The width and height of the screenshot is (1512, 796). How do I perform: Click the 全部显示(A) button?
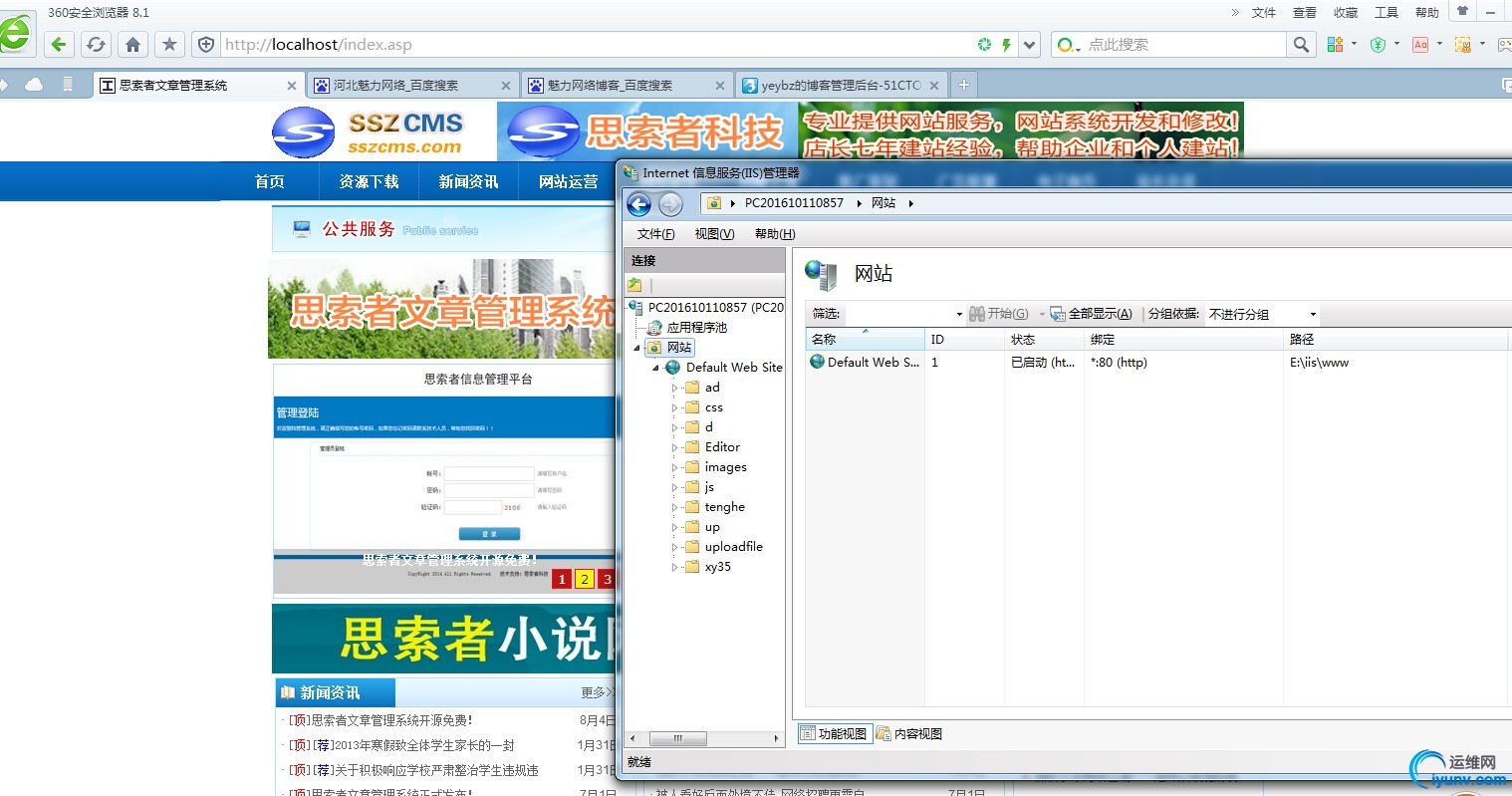click(1092, 314)
